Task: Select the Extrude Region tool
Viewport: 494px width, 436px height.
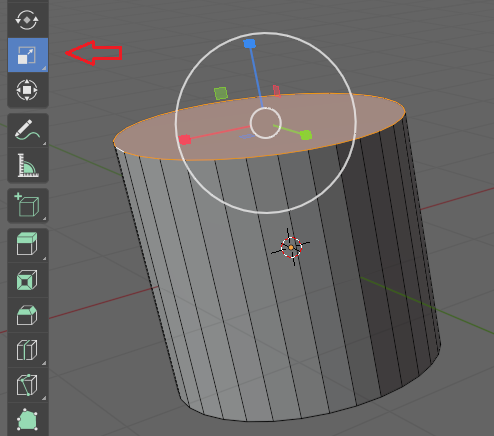Action: 28,245
